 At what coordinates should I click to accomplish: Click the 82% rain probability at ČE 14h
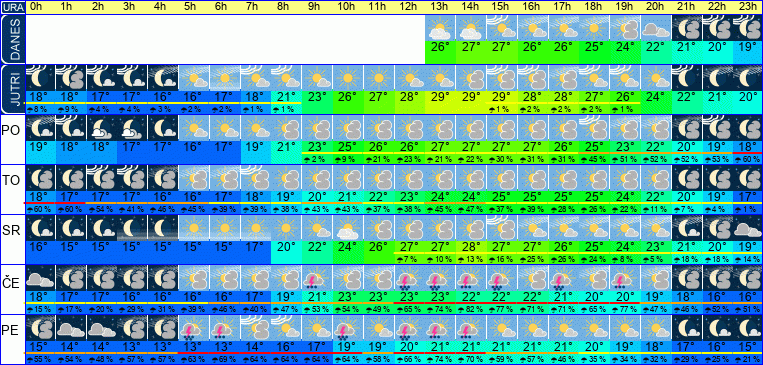coord(472,310)
